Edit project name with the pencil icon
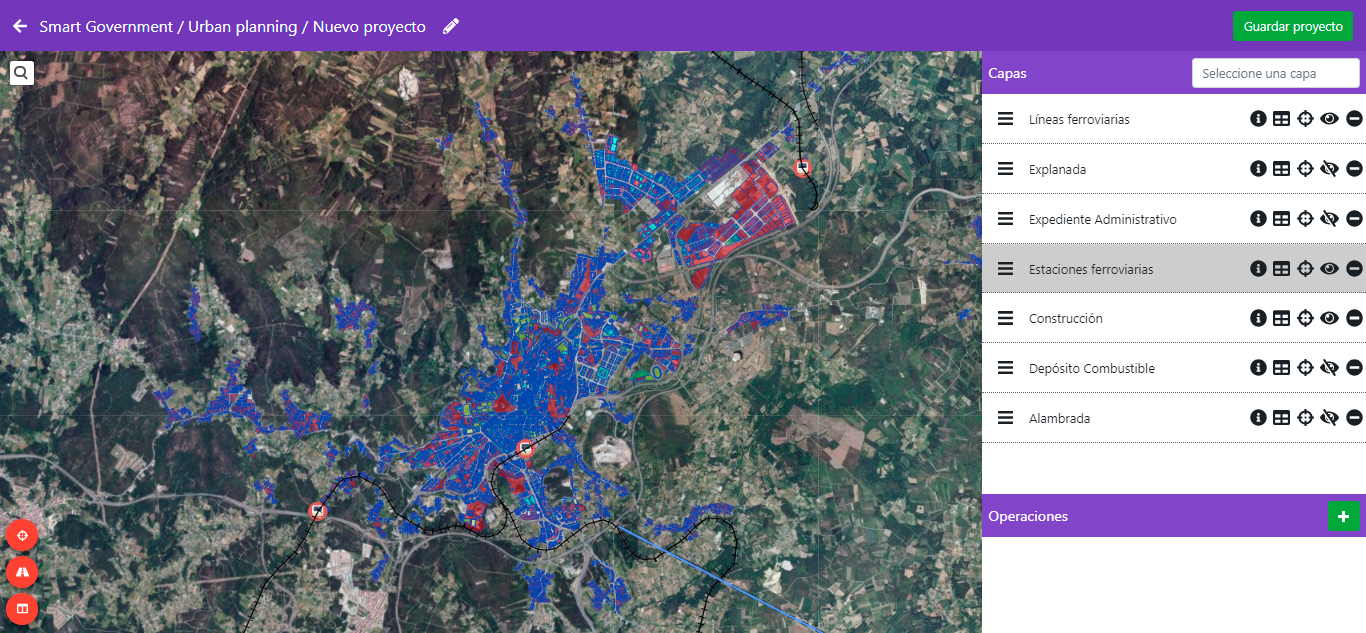This screenshot has height=633, width=1366. 451,26
